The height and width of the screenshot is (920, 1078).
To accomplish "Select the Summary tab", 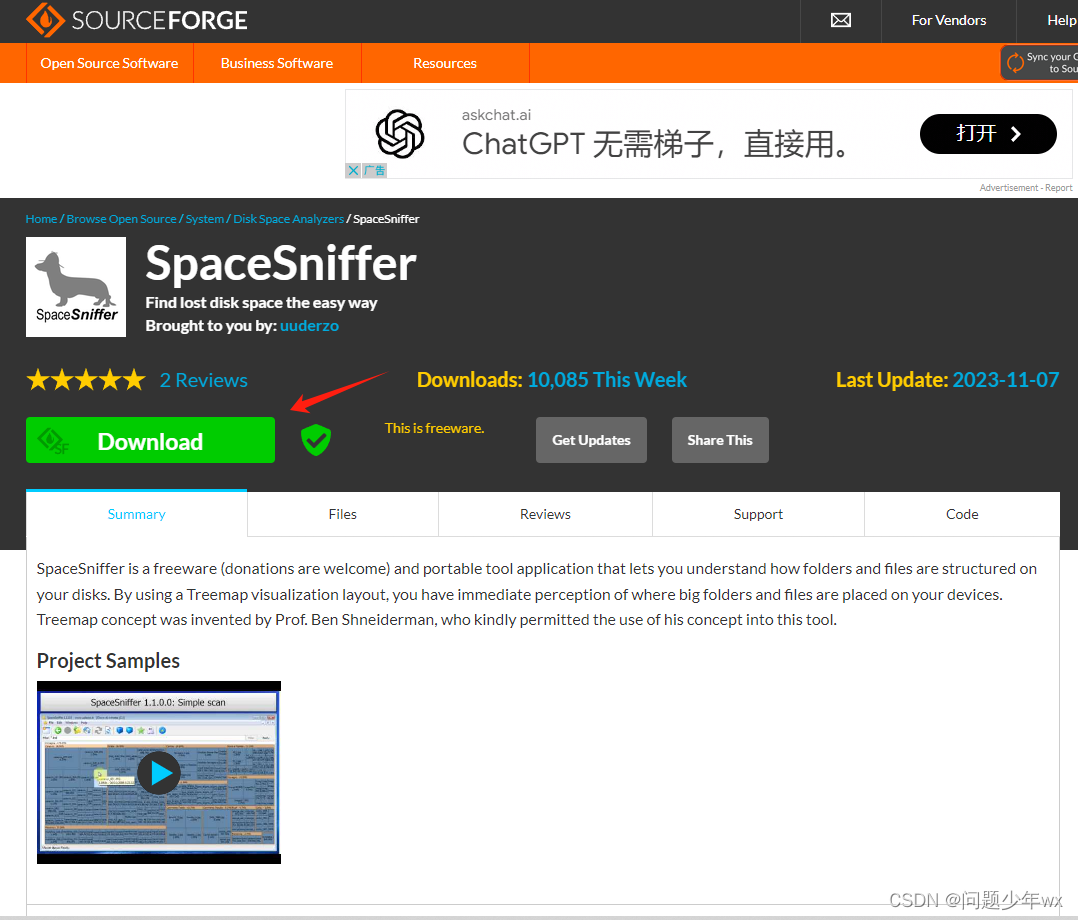I will [x=137, y=514].
